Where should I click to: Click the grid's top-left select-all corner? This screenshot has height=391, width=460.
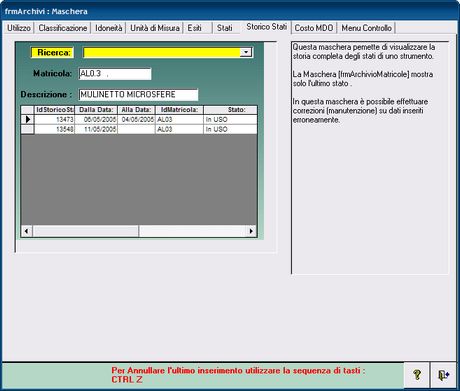point(28,110)
